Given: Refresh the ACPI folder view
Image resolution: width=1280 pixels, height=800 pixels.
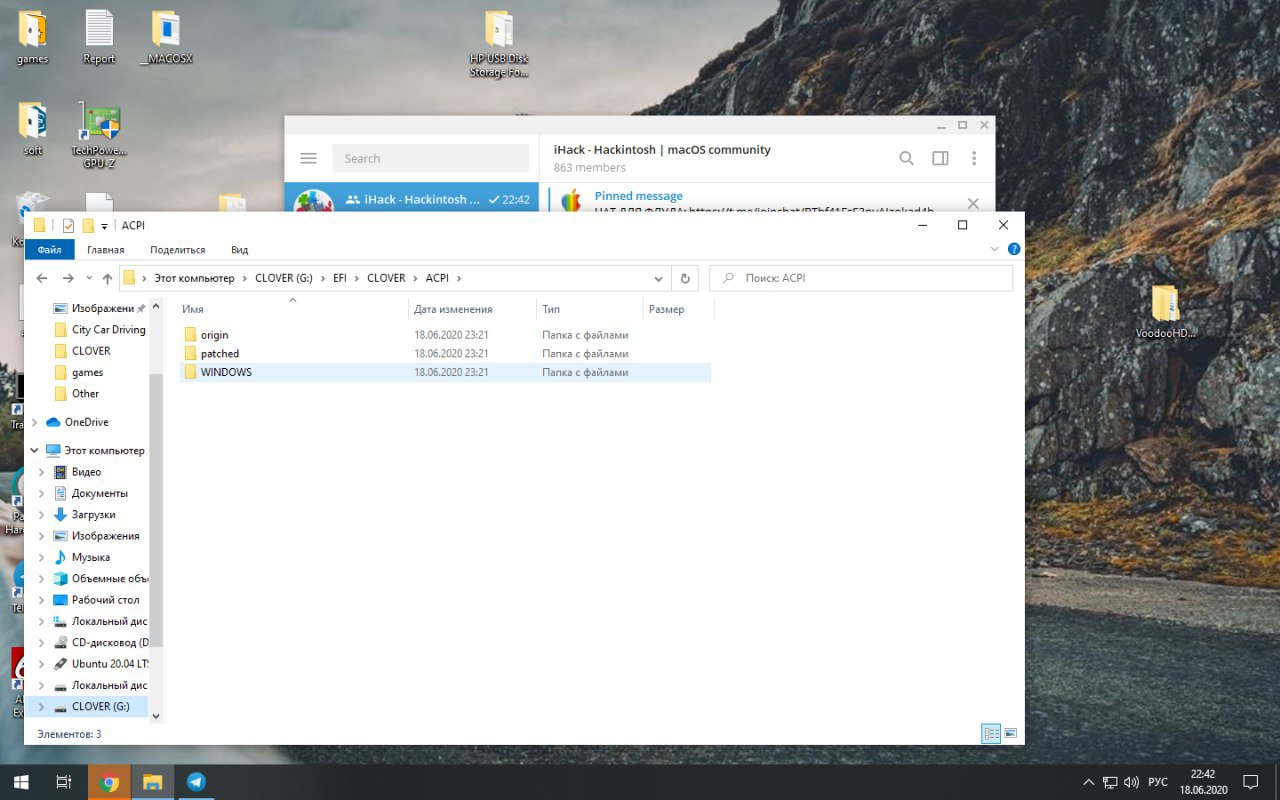Looking at the screenshot, I should point(685,278).
